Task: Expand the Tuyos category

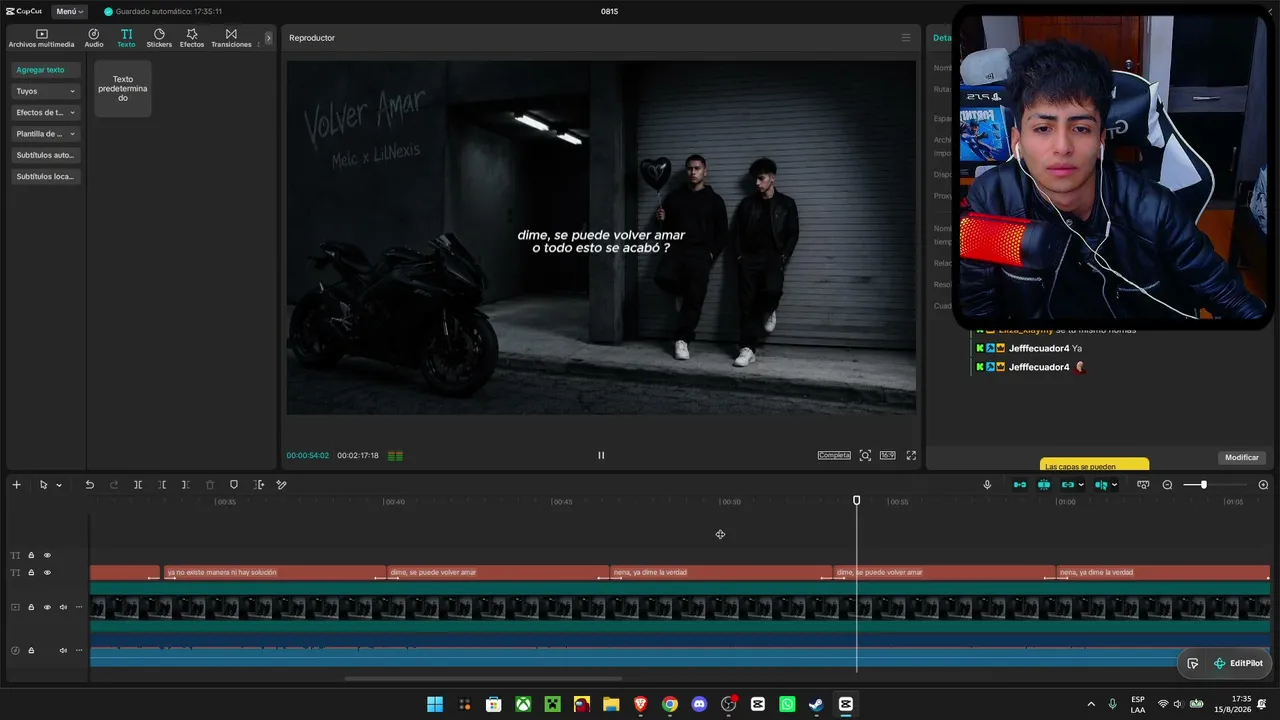Action: click(x=46, y=91)
